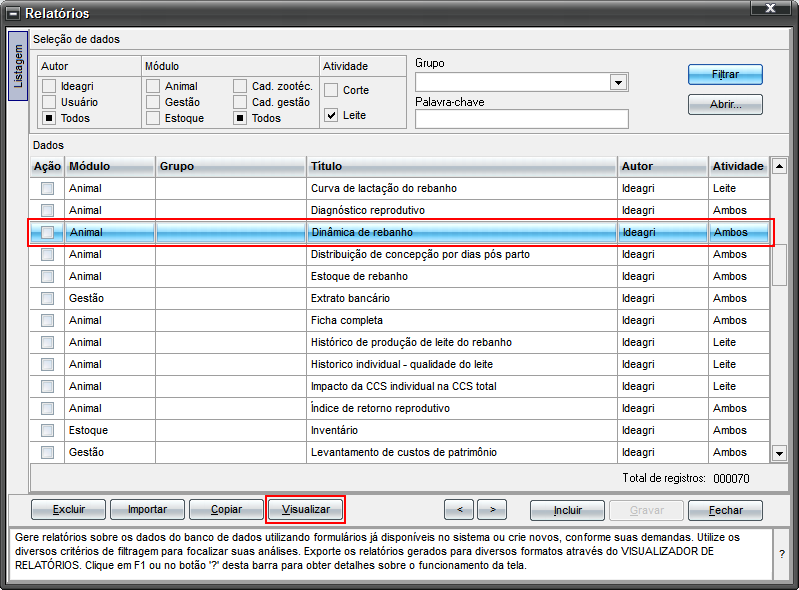Image resolution: width=799 pixels, height=590 pixels.
Task: Select 'Curva de lactação do rebanho' title
Action: point(384,189)
